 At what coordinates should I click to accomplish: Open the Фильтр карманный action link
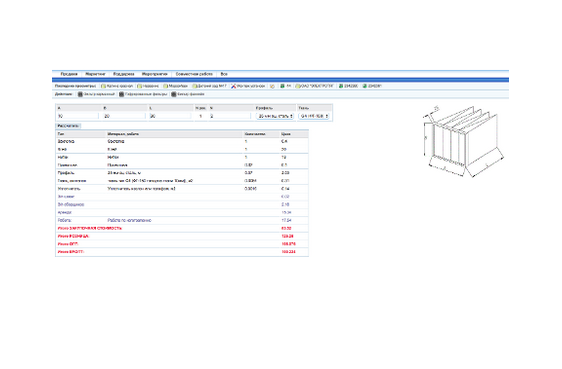click(x=99, y=94)
